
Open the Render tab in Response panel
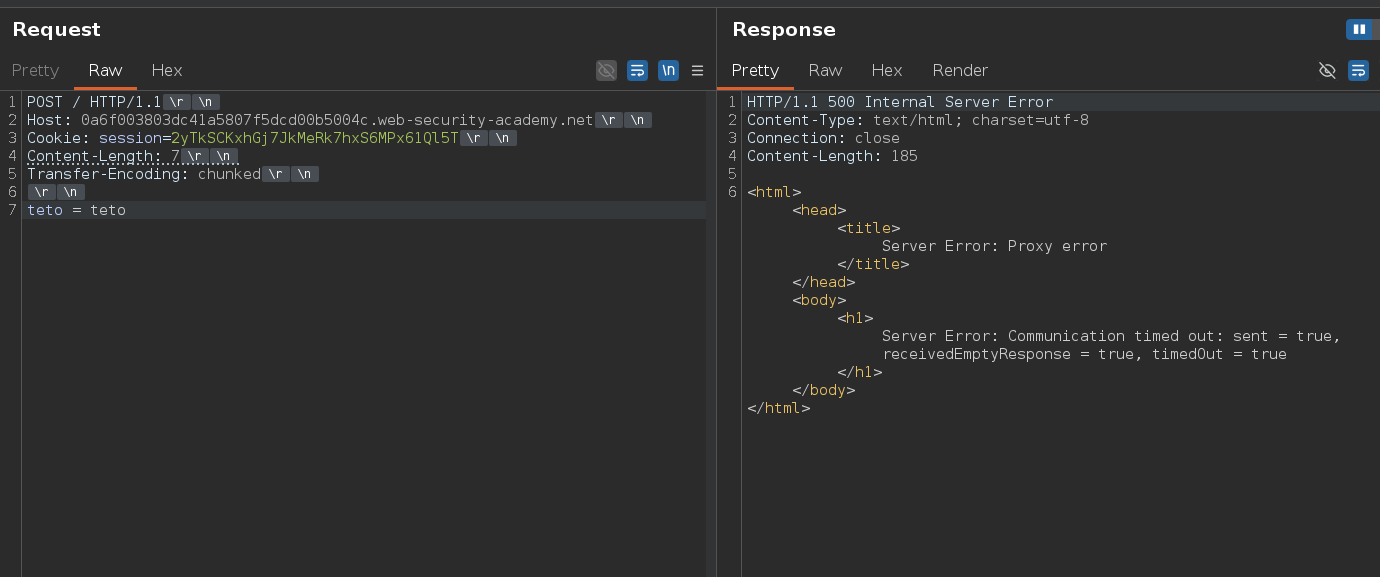[960, 70]
